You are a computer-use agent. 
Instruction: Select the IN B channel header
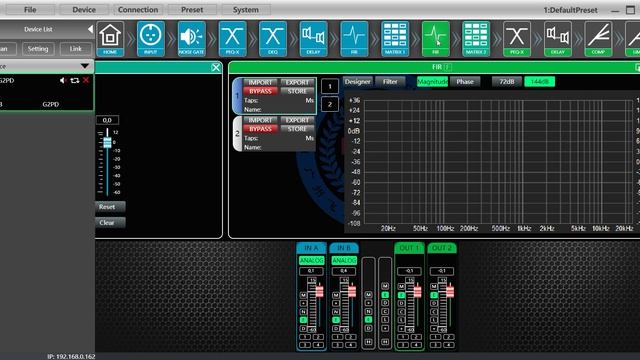tap(344, 248)
